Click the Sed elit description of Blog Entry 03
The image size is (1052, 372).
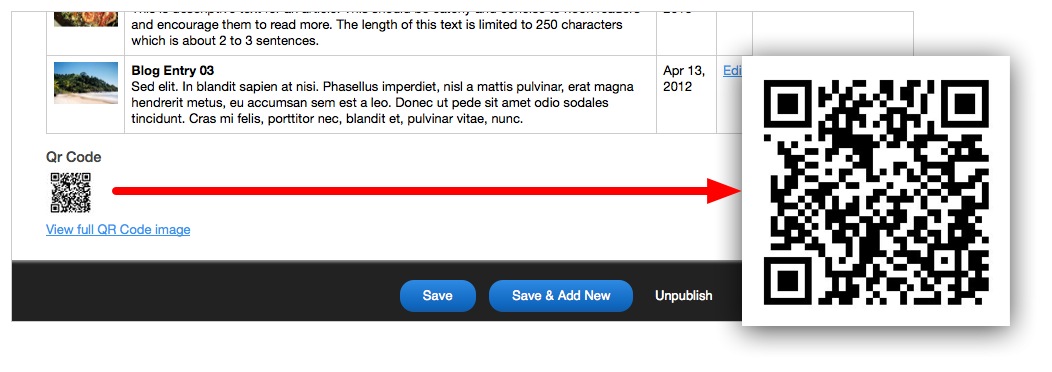(382, 103)
